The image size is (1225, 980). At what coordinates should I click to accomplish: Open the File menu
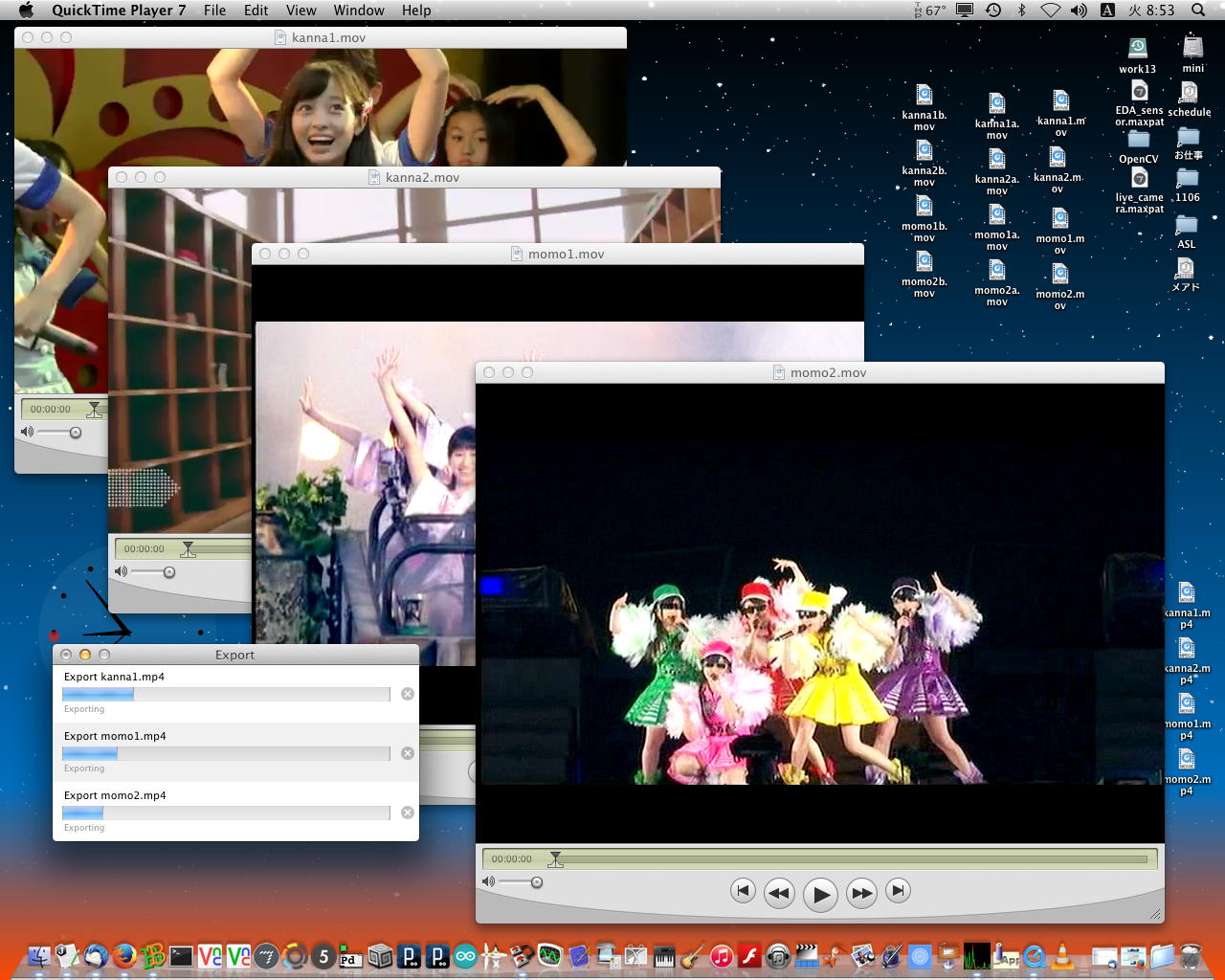(x=214, y=11)
